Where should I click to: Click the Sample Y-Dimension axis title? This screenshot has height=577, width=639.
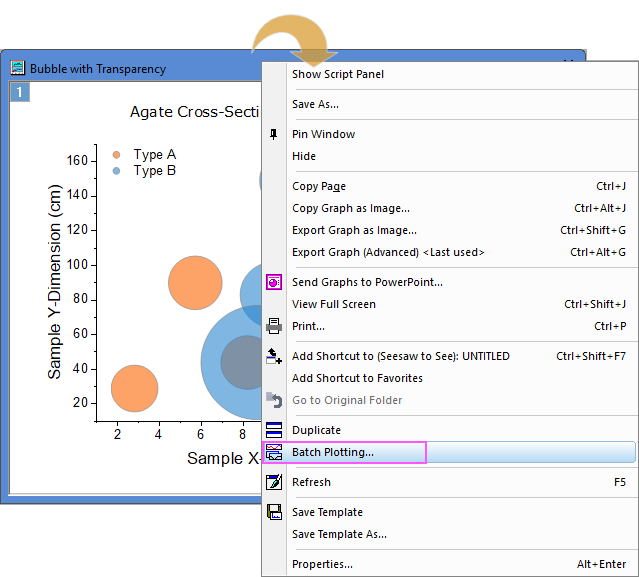[55, 282]
